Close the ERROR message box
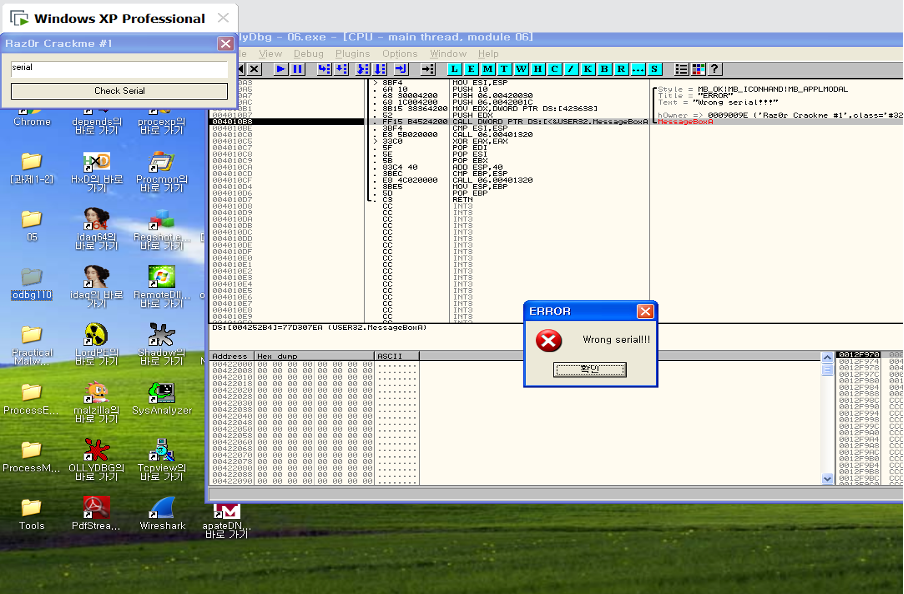 click(645, 311)
